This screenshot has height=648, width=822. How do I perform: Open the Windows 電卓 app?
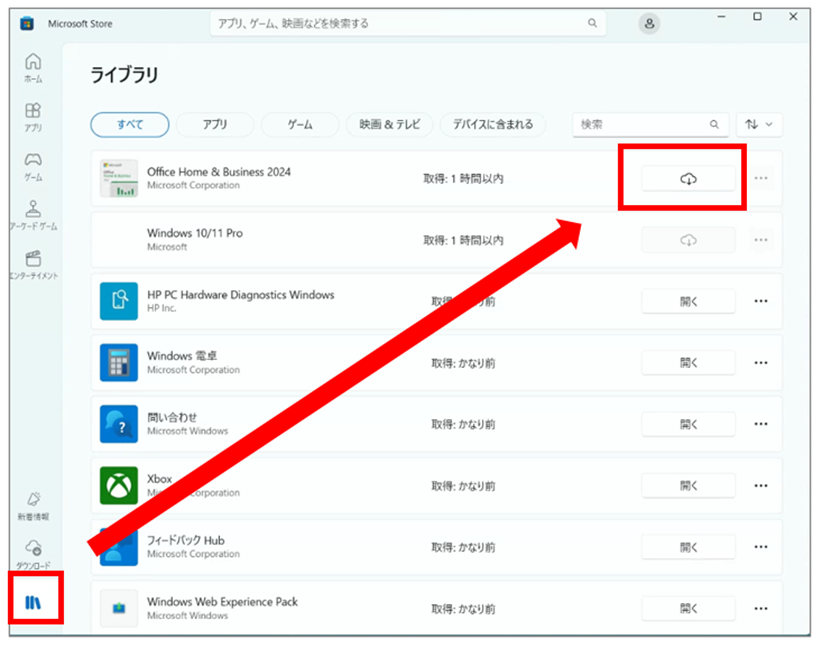[688, 362]
